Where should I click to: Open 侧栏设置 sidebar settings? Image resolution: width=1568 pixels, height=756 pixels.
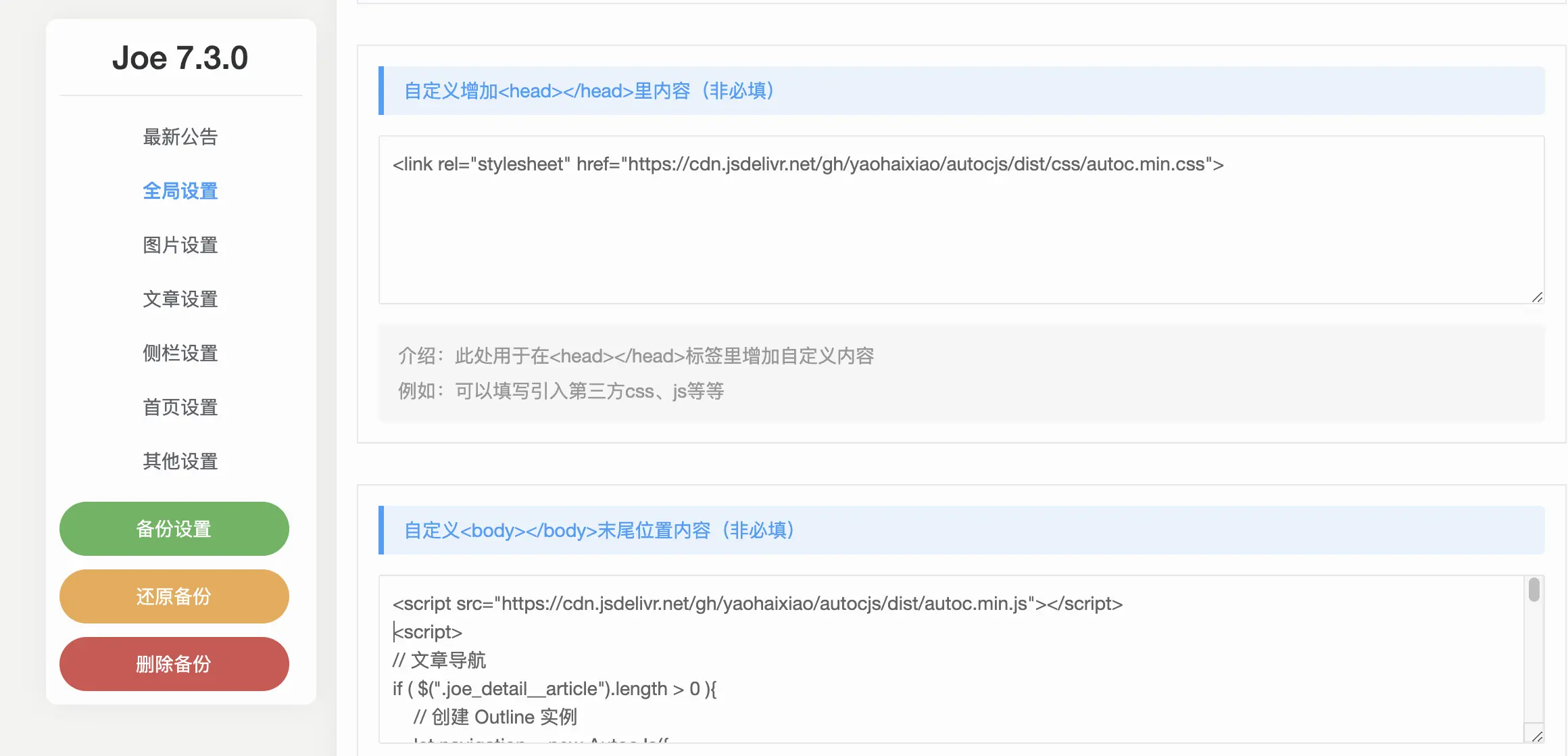pyautogui.click(x=180, y=353)
